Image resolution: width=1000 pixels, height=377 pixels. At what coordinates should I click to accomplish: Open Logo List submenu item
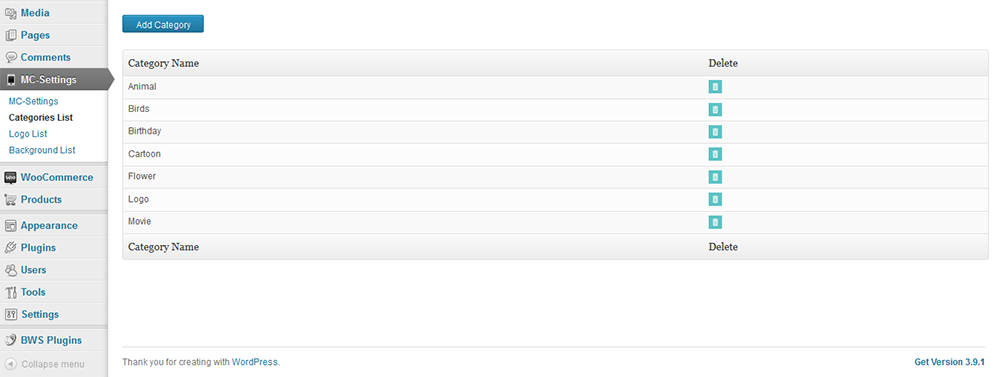[28, 134]
